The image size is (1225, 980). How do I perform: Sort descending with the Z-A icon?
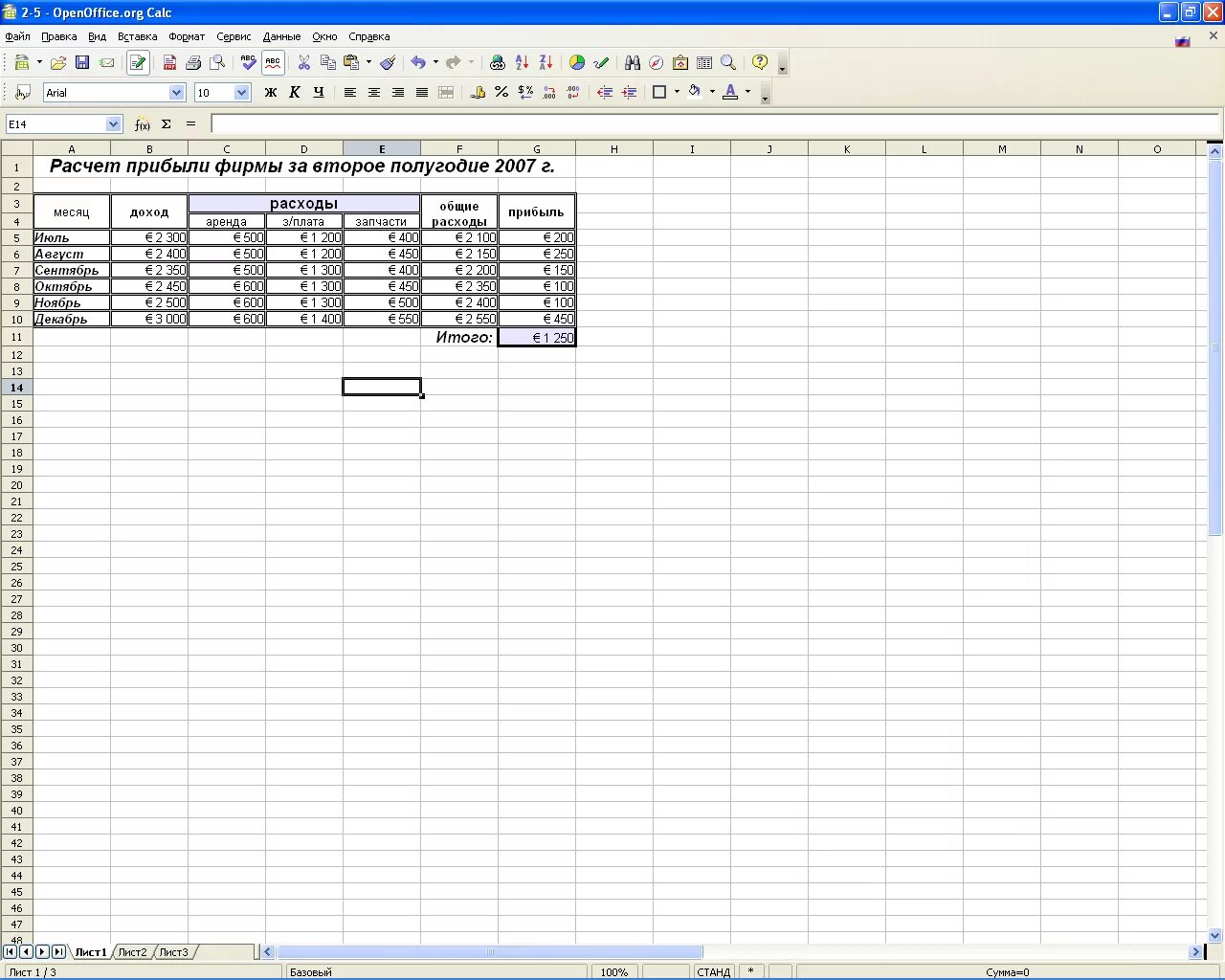click(x=546, y=62)
